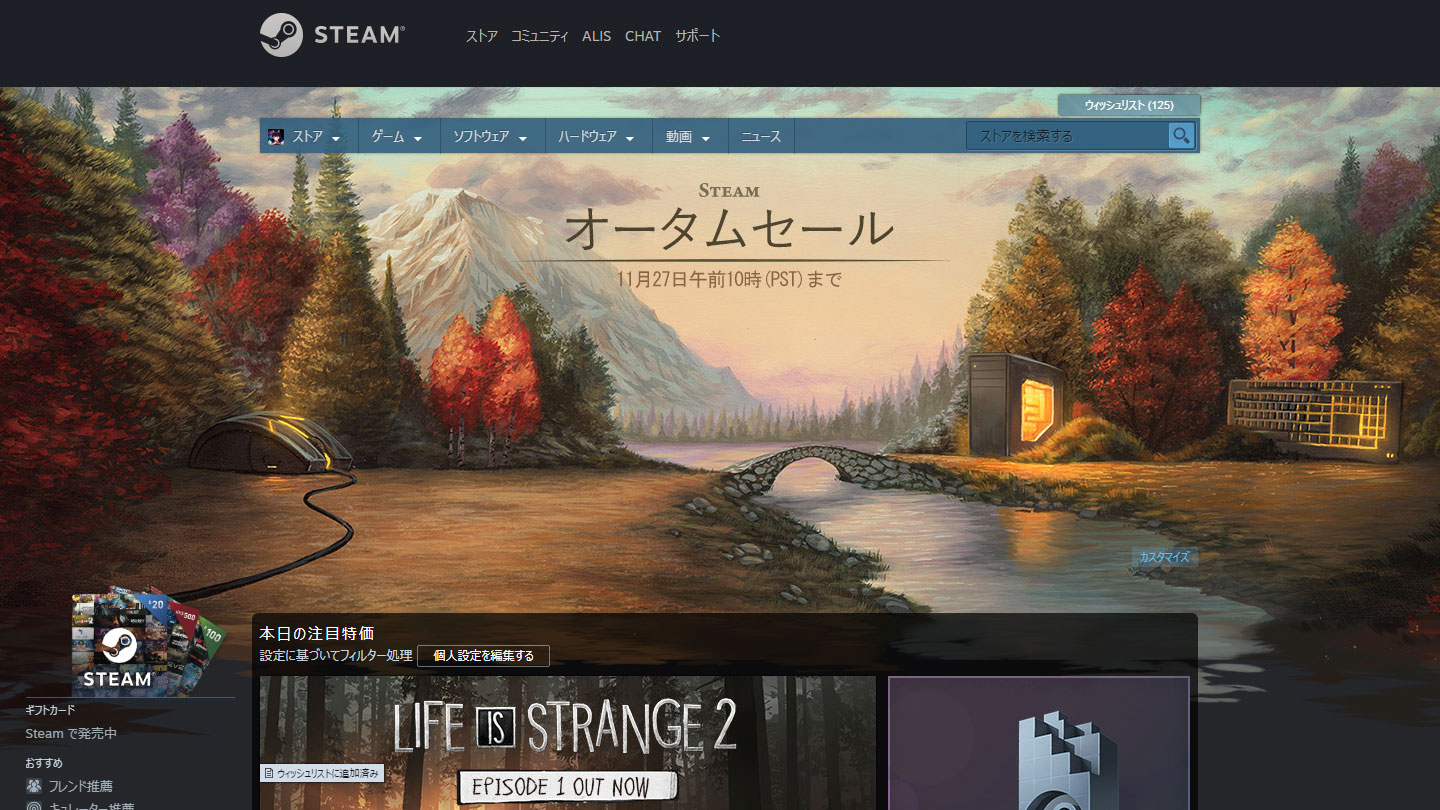The height and width of the screenshot is (810, 1440).
Task: Open the ALIS profile menu
Action: coord(596,36)
